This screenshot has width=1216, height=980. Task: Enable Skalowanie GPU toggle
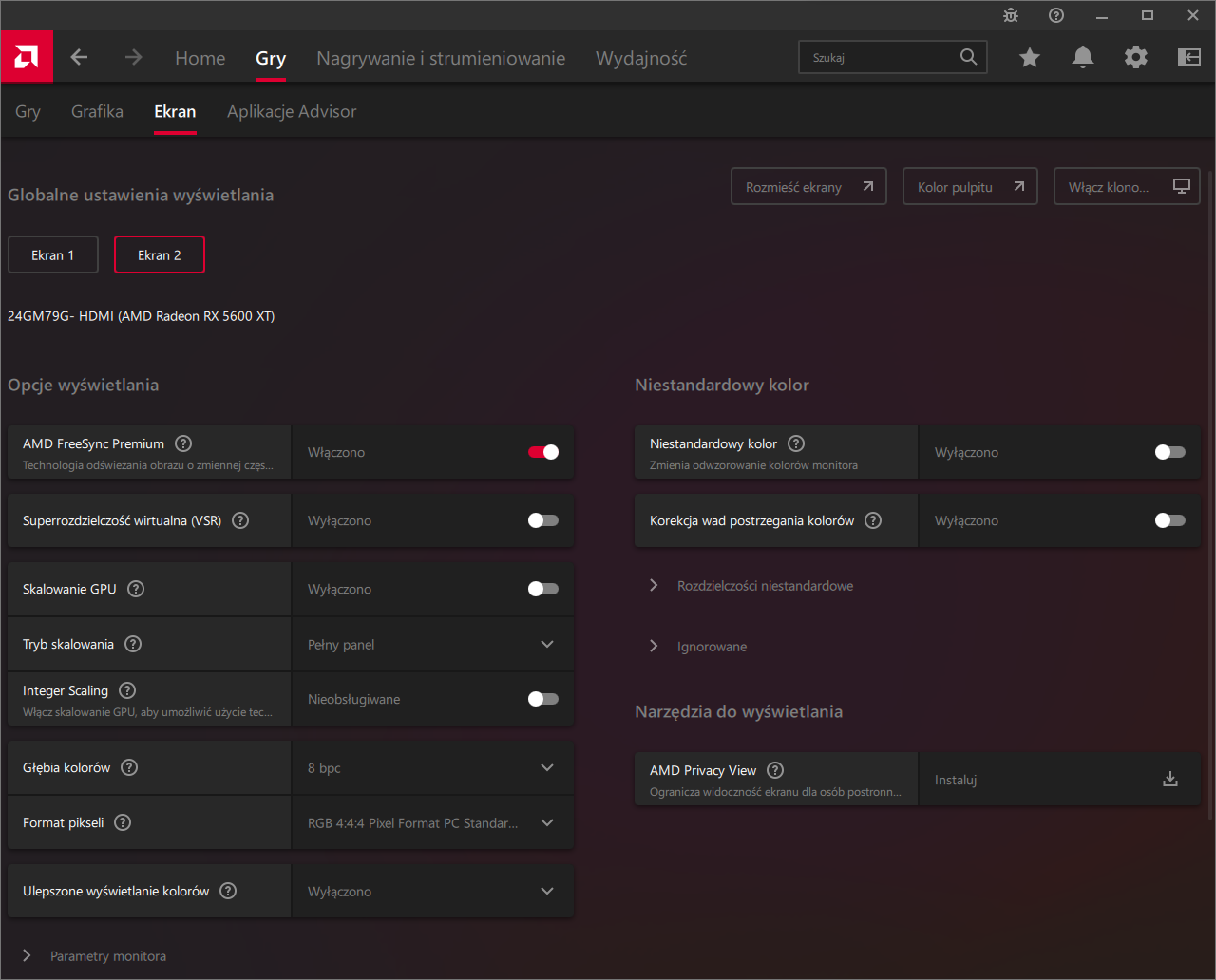(x=543, y=589)
